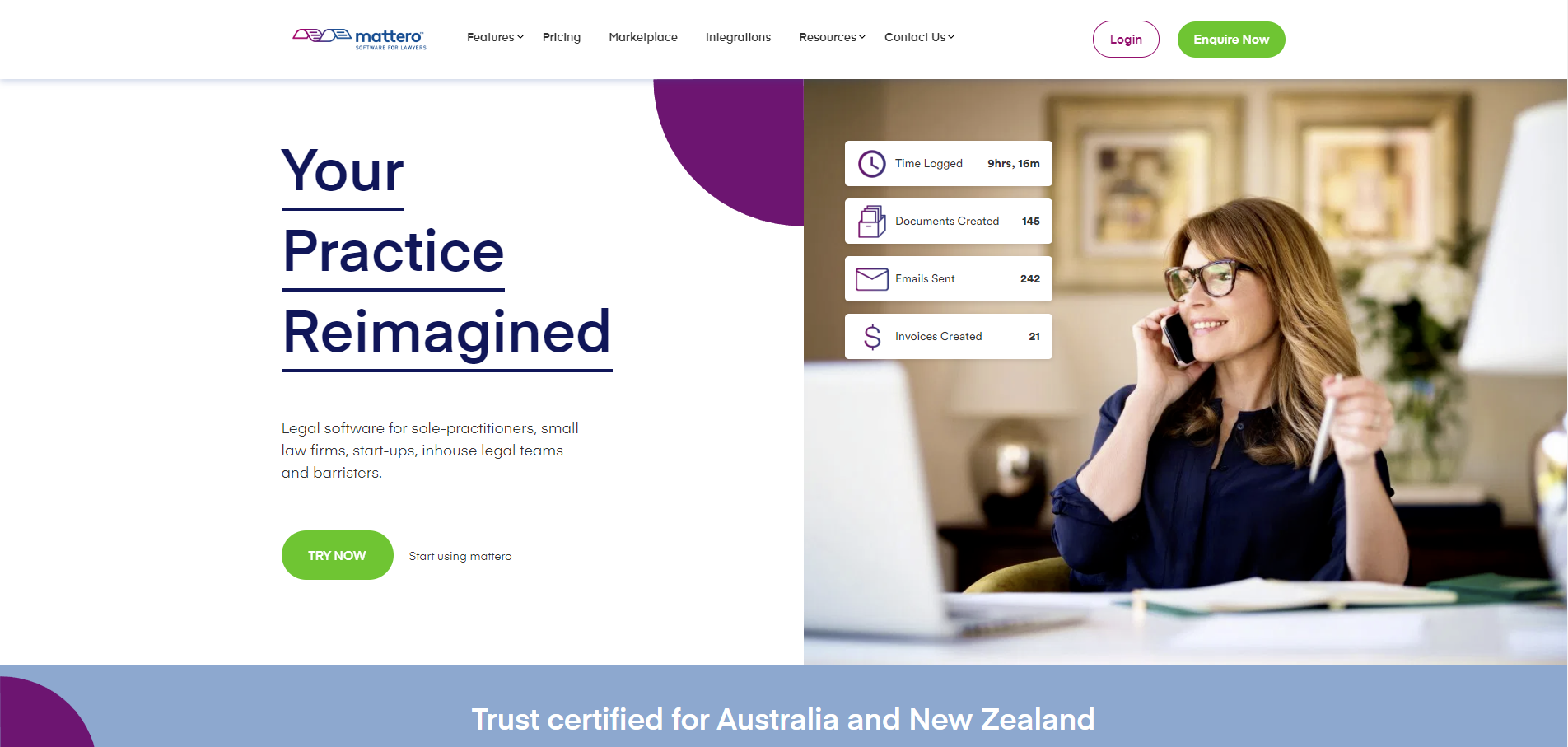Click the Start using mattero link

[x=460, y=556]
